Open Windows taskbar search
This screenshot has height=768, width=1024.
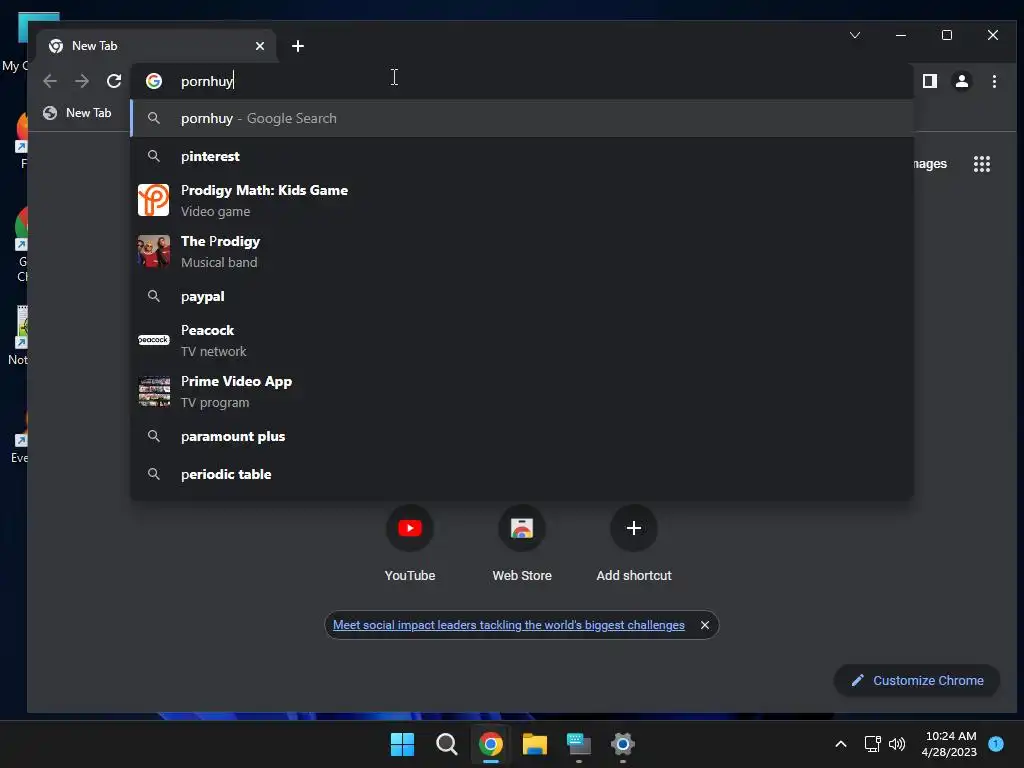coord(447,744)
